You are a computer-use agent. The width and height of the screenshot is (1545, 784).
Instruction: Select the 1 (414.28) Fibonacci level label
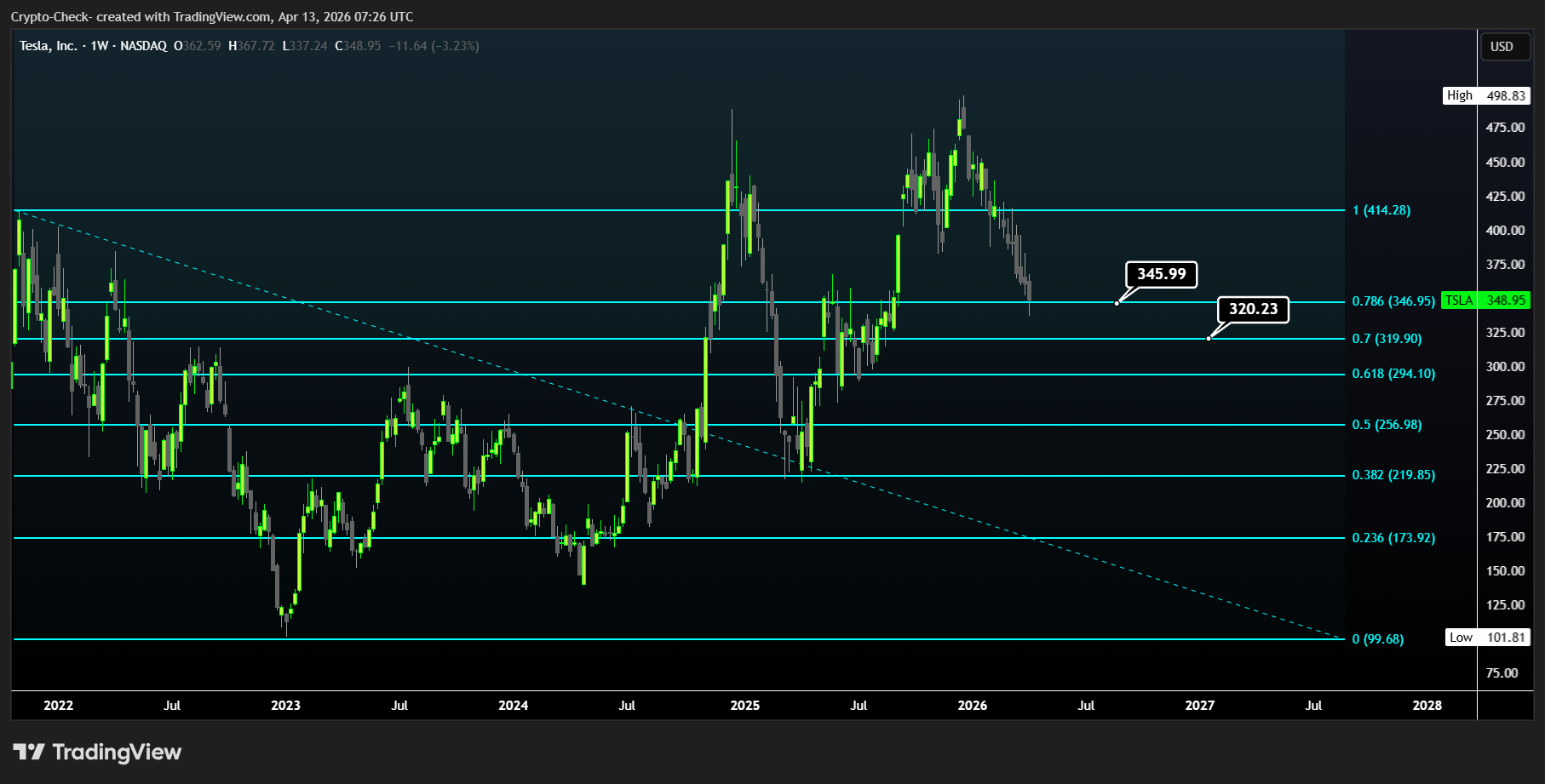[1381, 210]
